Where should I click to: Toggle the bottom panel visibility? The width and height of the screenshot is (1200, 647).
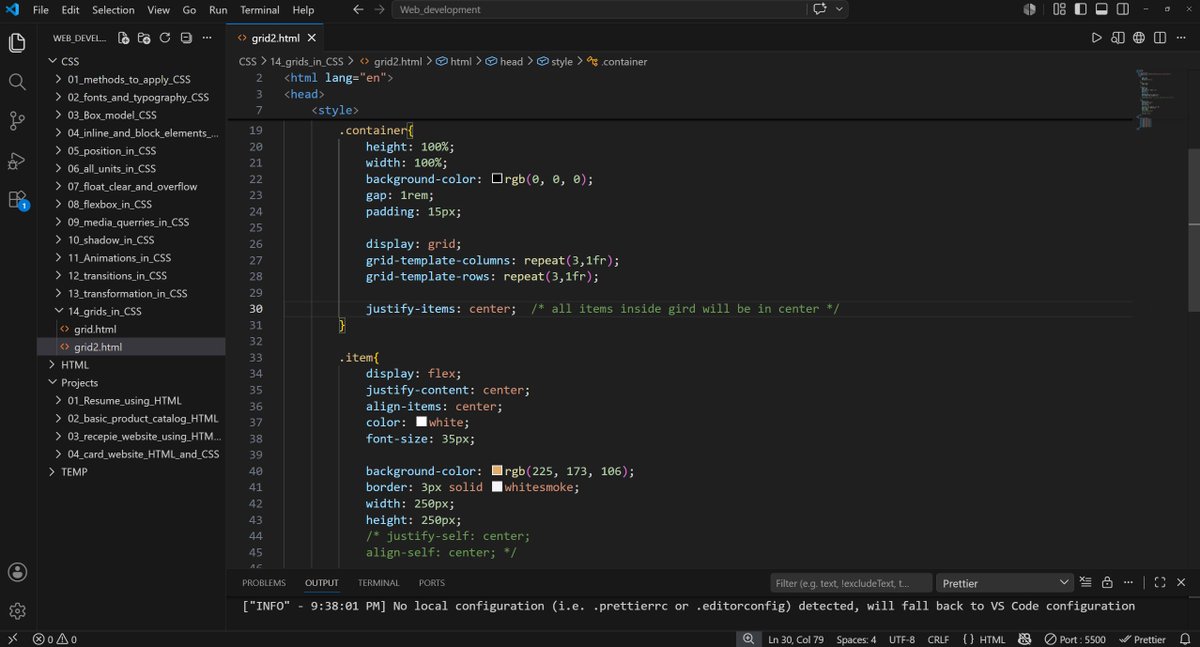click(1102, 9)
